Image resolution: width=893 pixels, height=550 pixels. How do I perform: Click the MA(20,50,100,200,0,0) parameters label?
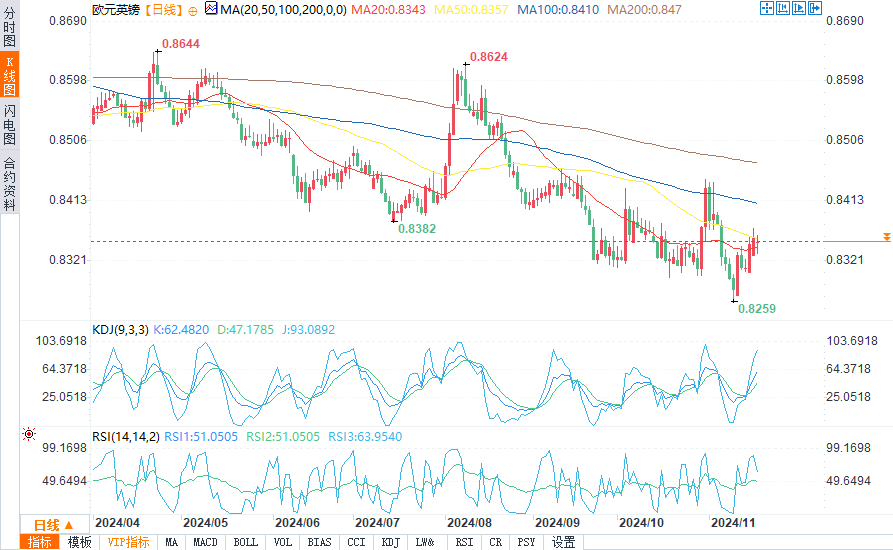click(x=283, y=10)
